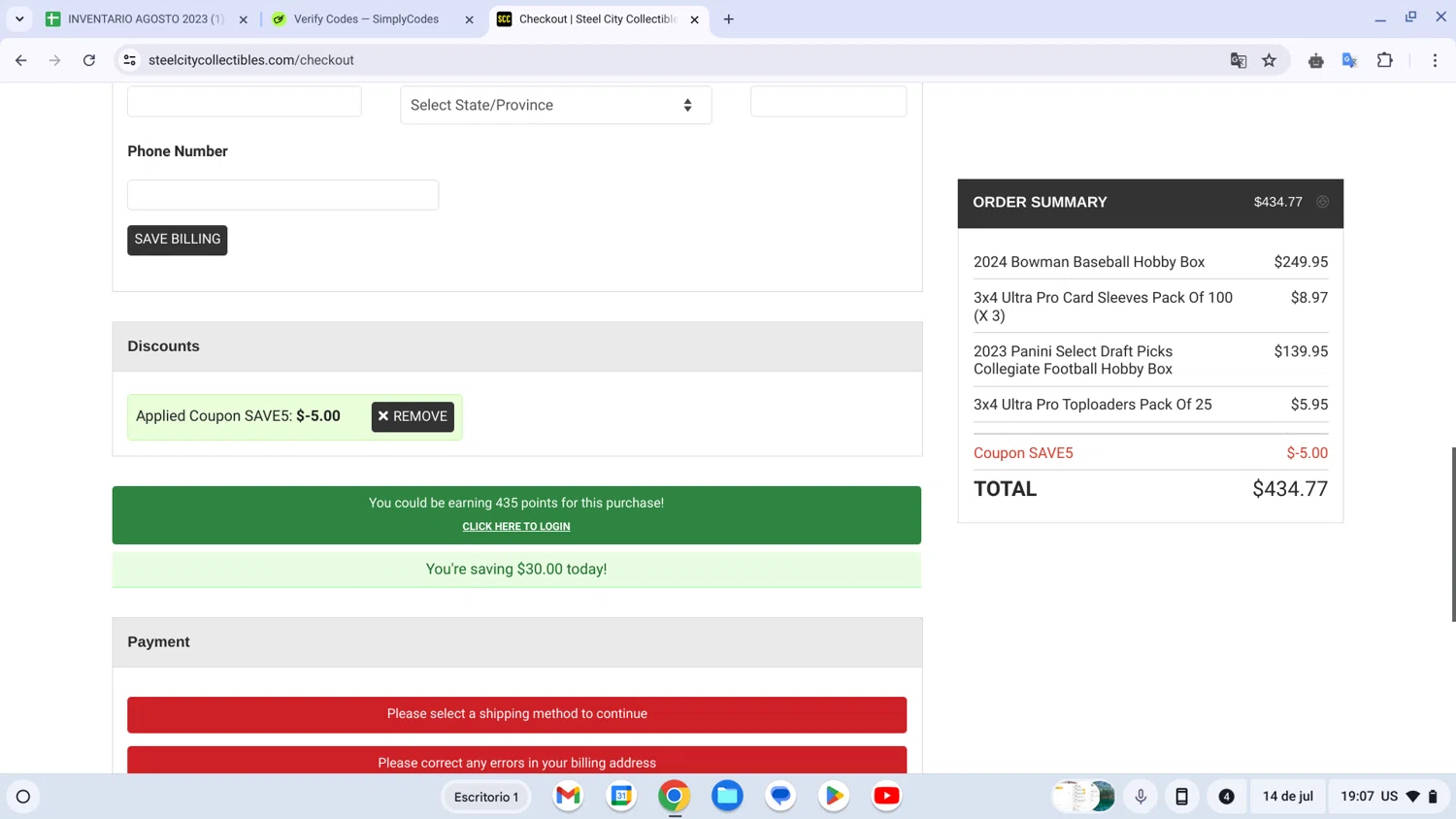Click 2023 Panini Select Draft Picks item
1456x819 pixels.
(1073, 360)
